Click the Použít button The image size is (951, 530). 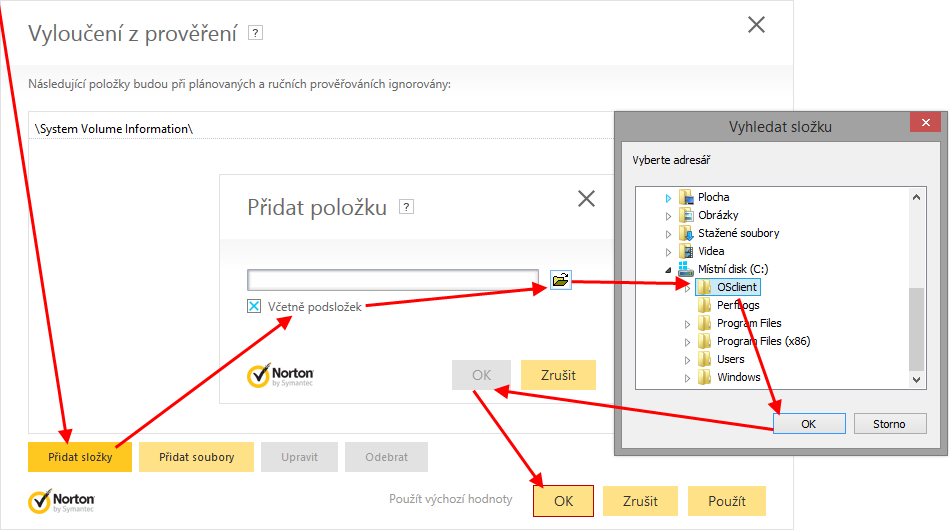(x=727, y=501)
